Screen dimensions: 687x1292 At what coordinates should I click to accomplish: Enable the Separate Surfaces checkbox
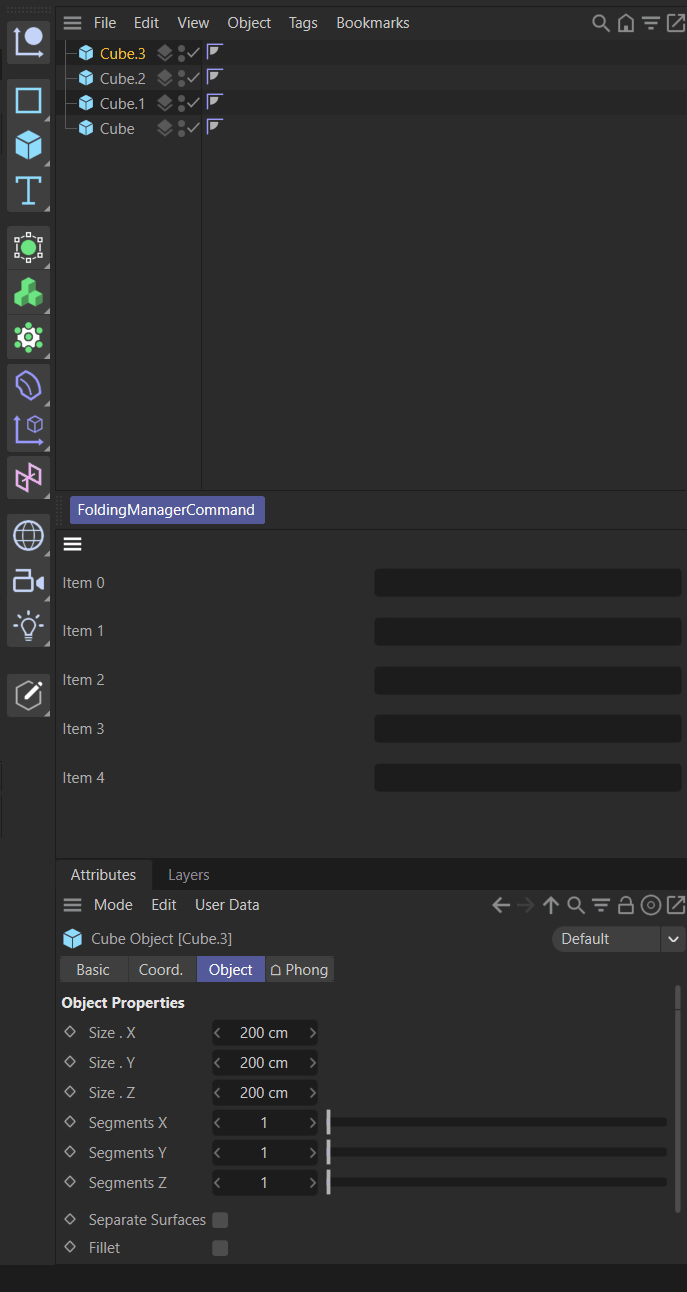220,1220
